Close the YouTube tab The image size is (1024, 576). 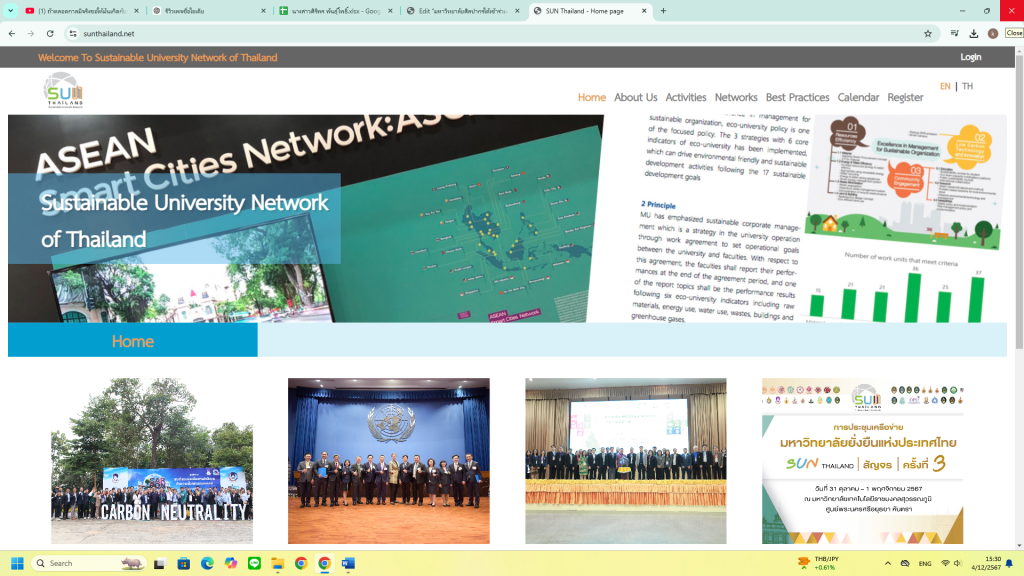pos(136,10)
